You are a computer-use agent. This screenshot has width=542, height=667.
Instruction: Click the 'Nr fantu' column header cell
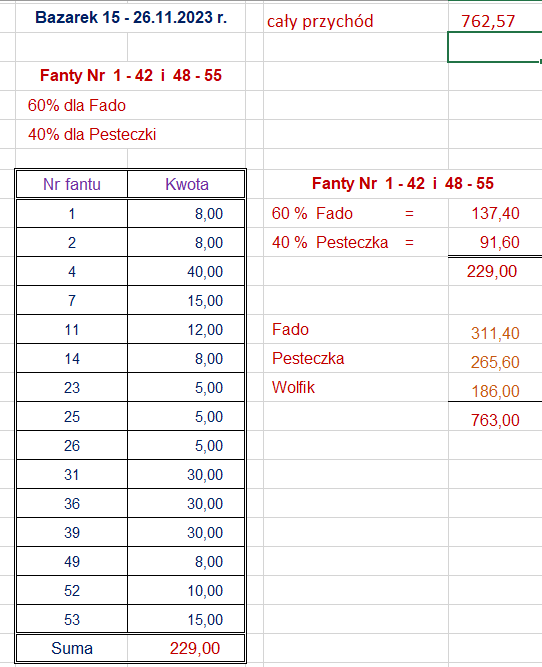72,184
